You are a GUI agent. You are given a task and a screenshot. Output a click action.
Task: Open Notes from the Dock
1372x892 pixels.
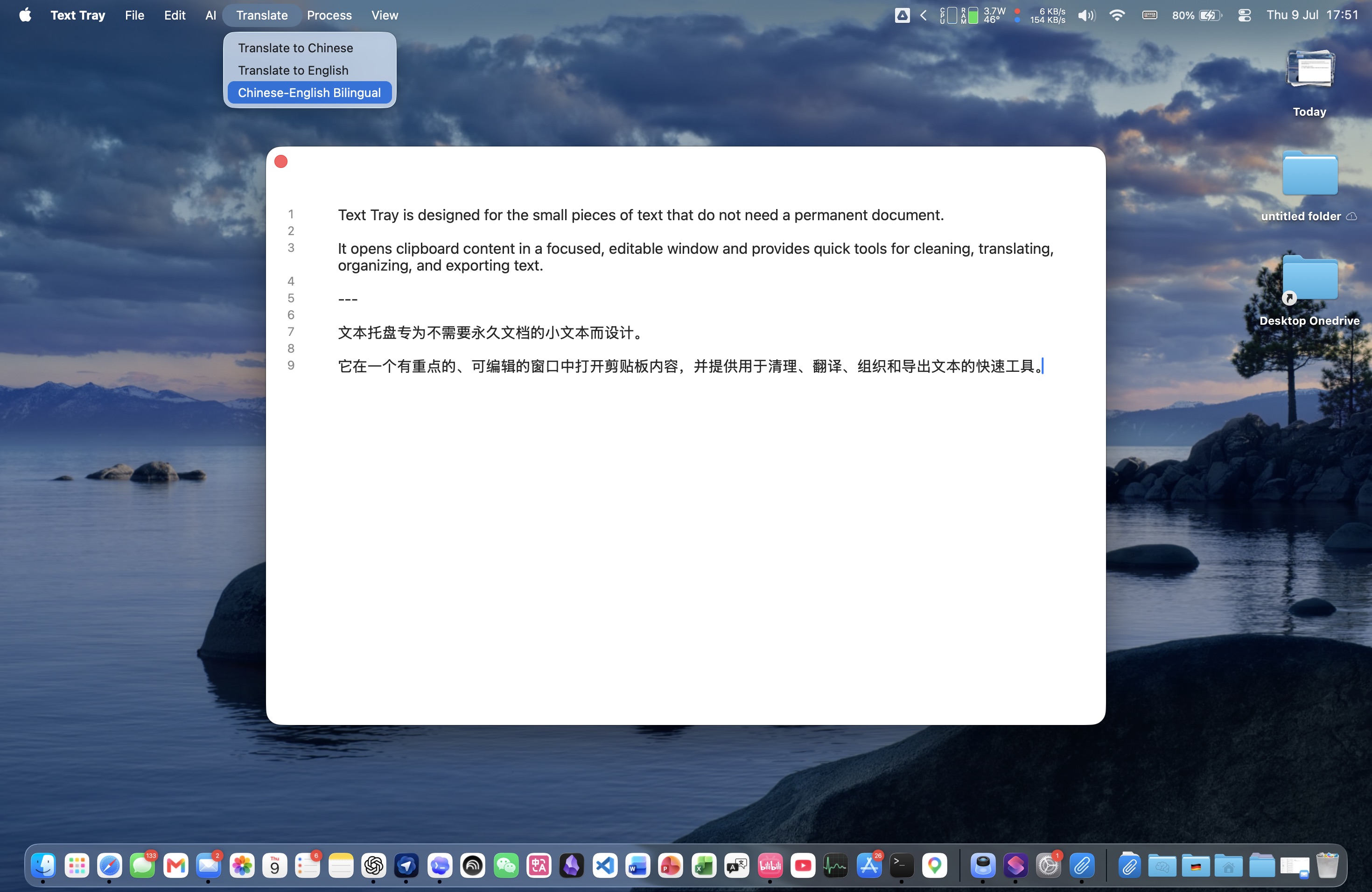(x=341, y=865)
